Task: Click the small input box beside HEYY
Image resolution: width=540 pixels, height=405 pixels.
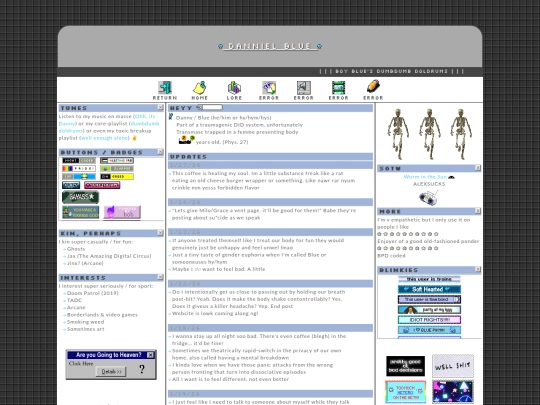Action: coord(212,107)
